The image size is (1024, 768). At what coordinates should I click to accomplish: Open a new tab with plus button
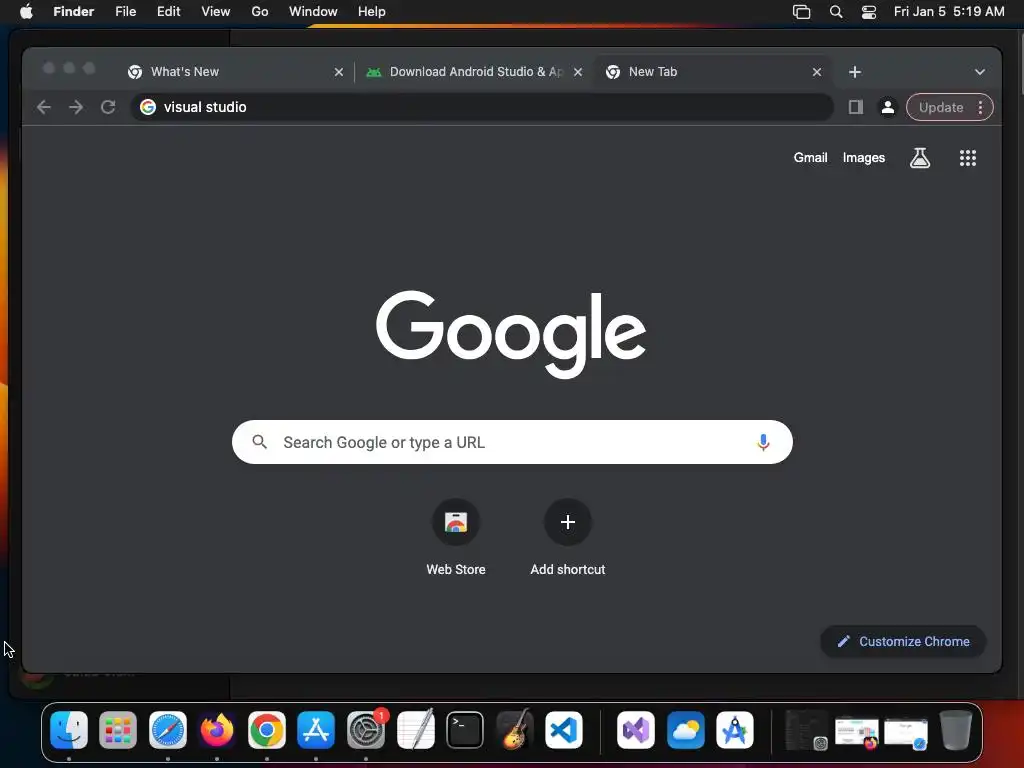click(x=855, y=72)
